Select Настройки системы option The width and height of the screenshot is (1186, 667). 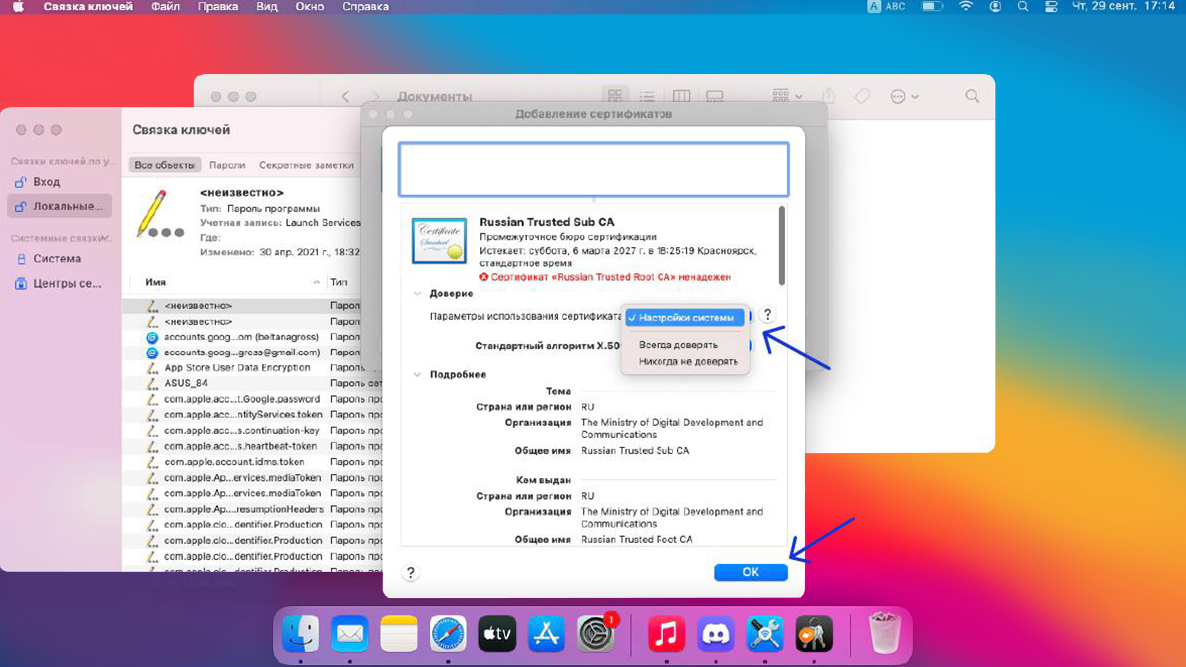coord(685,318)
